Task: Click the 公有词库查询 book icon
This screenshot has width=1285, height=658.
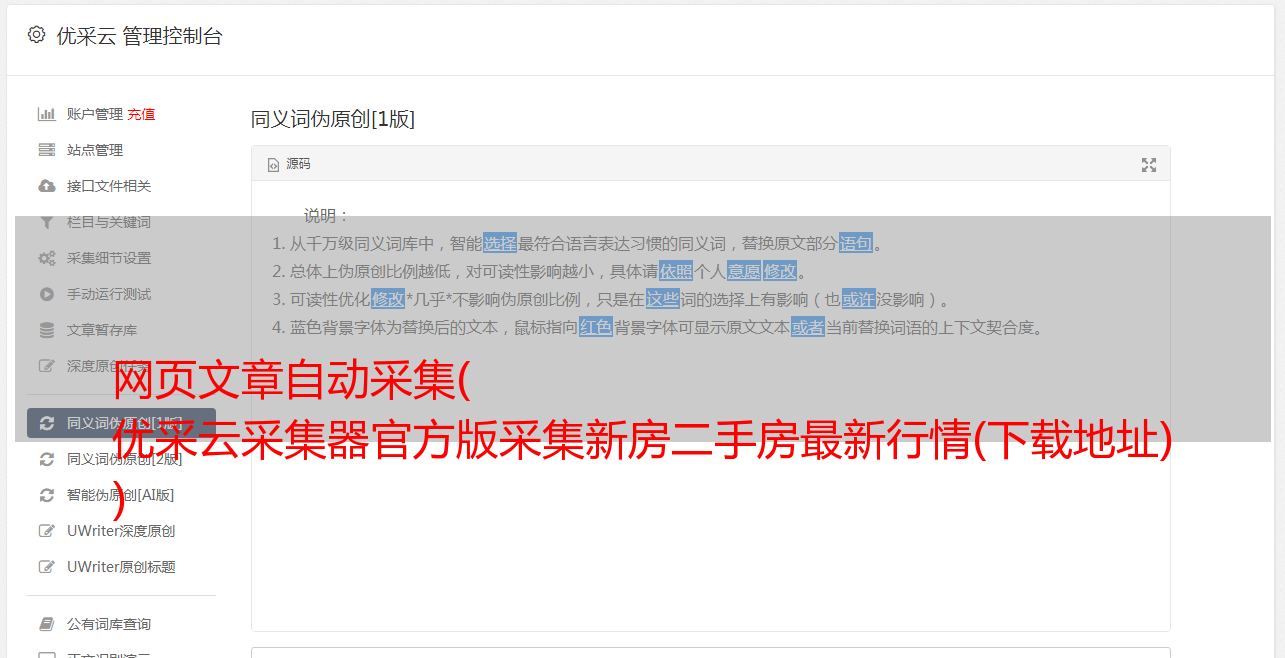Action: [46, 624]
